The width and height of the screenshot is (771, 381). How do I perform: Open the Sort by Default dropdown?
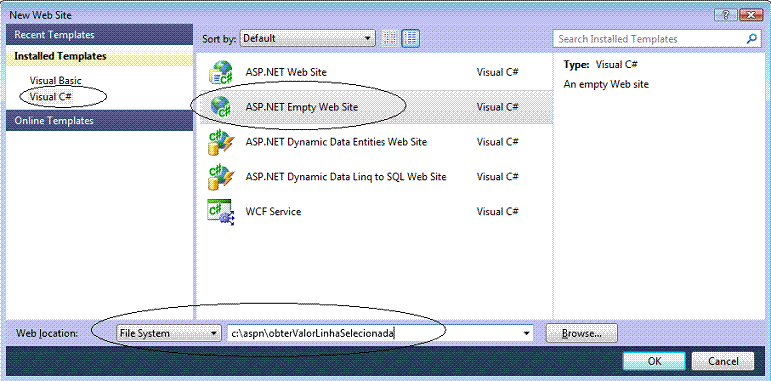pos(307,38)
